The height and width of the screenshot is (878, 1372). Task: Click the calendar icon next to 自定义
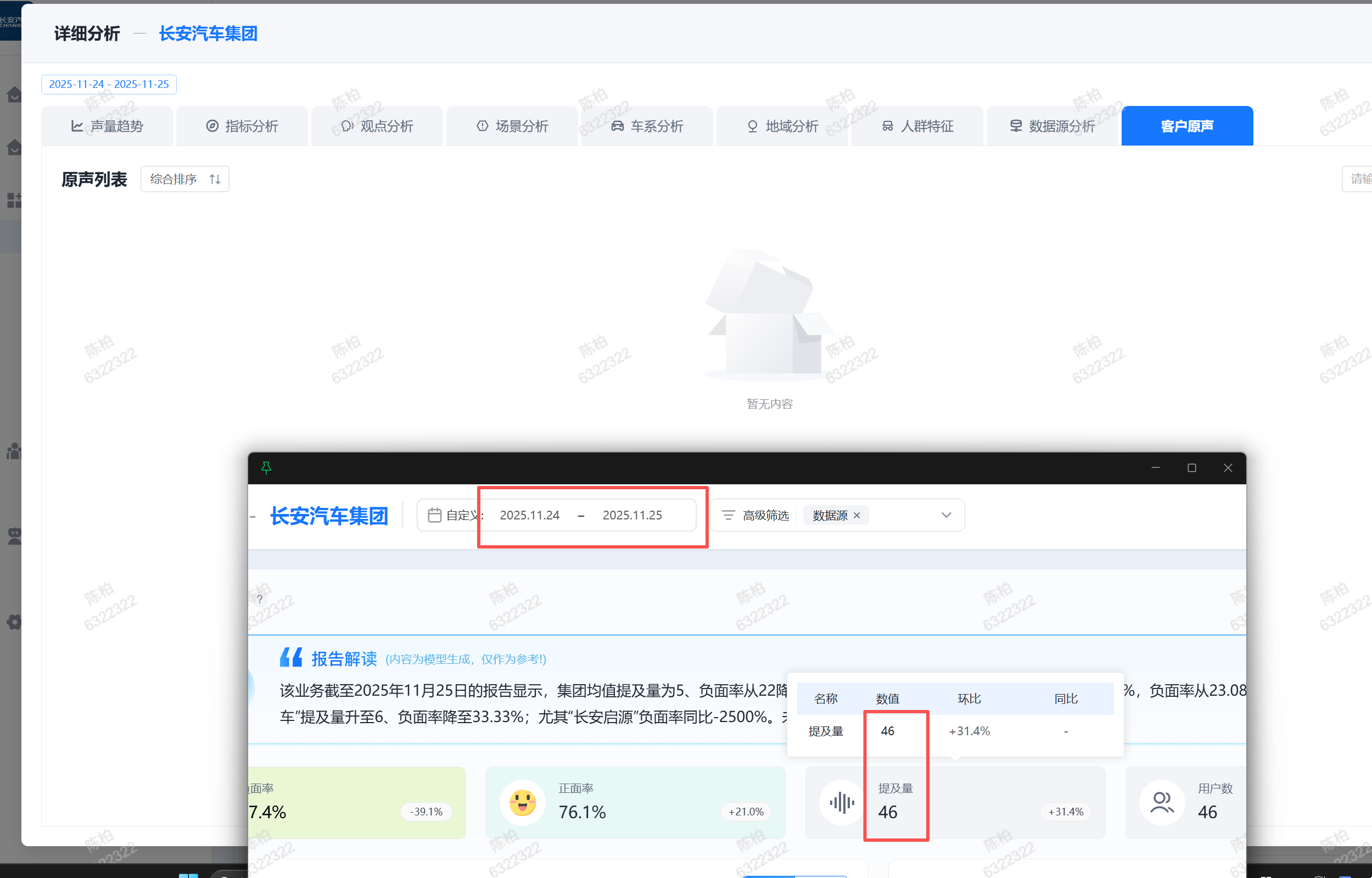click(x=434, y=515)
